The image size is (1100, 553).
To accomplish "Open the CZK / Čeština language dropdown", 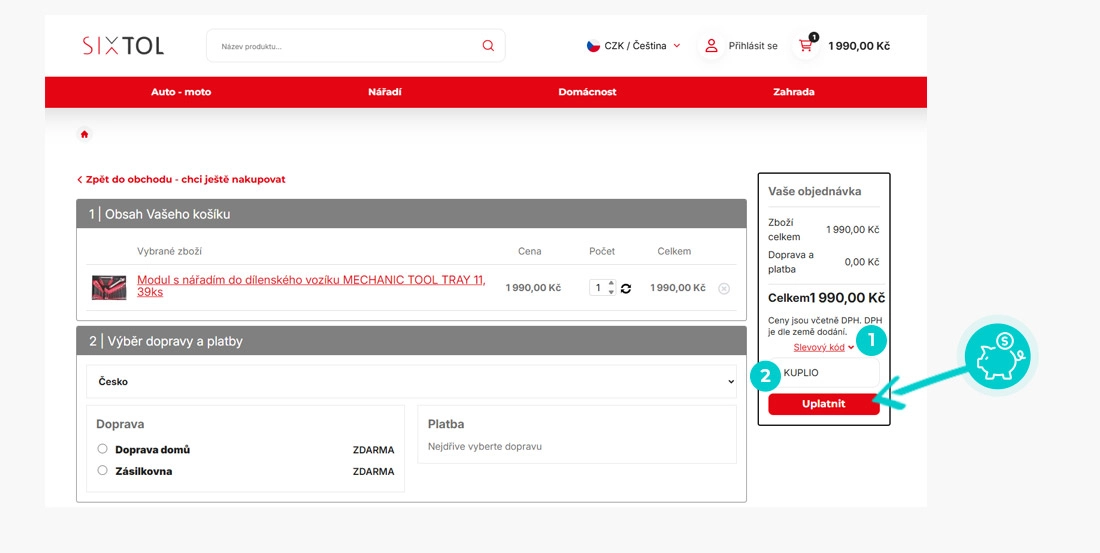I will pyautogui.click(x=633, y=46).
